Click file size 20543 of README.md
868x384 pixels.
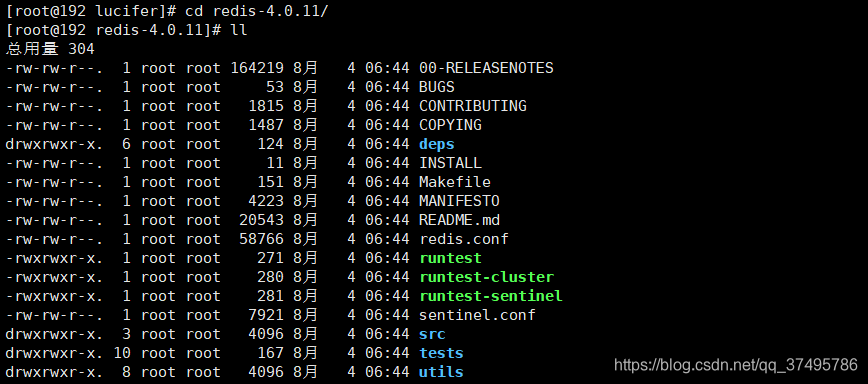click(x=261, y=220)
